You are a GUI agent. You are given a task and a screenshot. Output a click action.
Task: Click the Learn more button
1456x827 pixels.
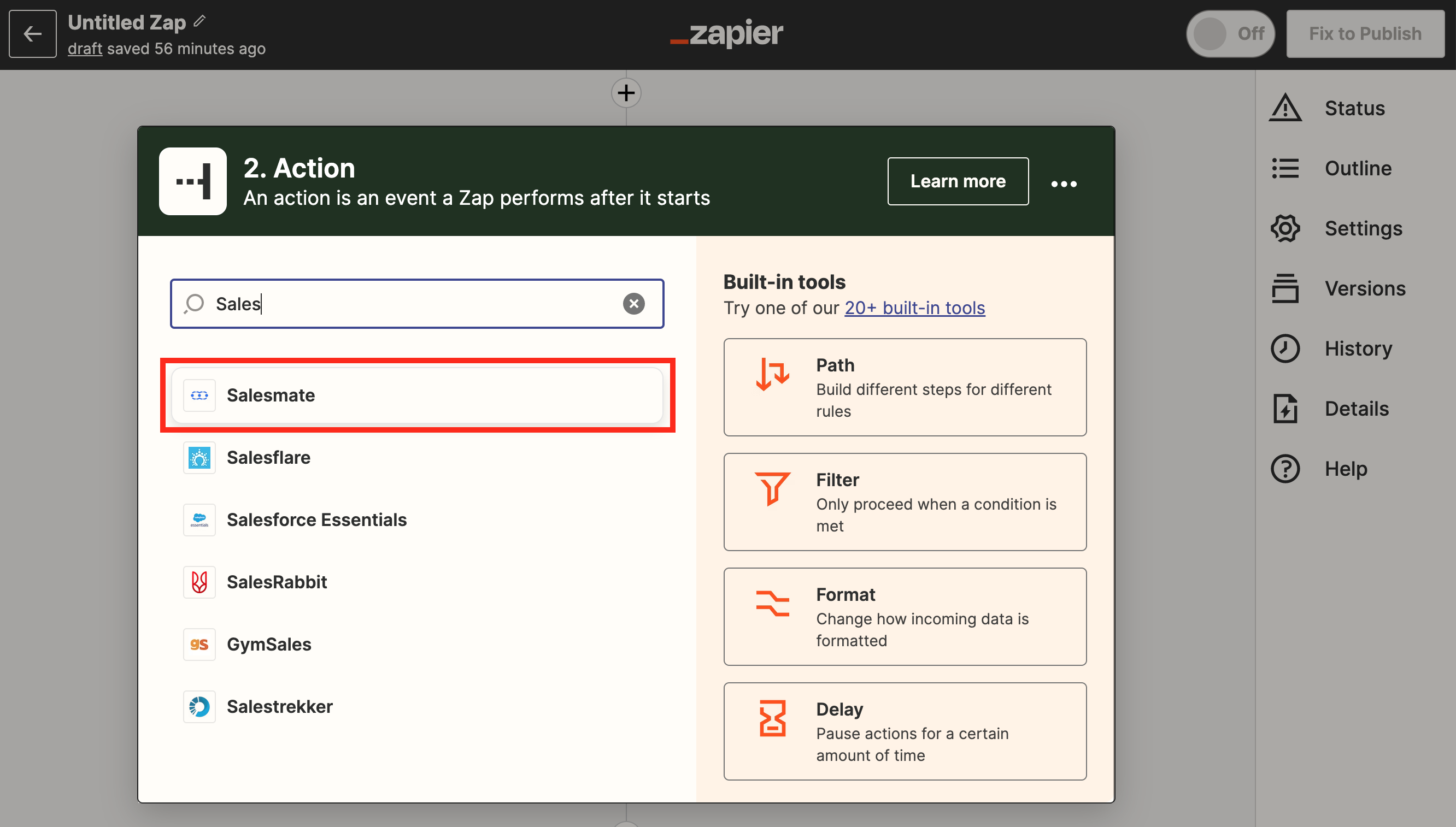pos(958,181)
